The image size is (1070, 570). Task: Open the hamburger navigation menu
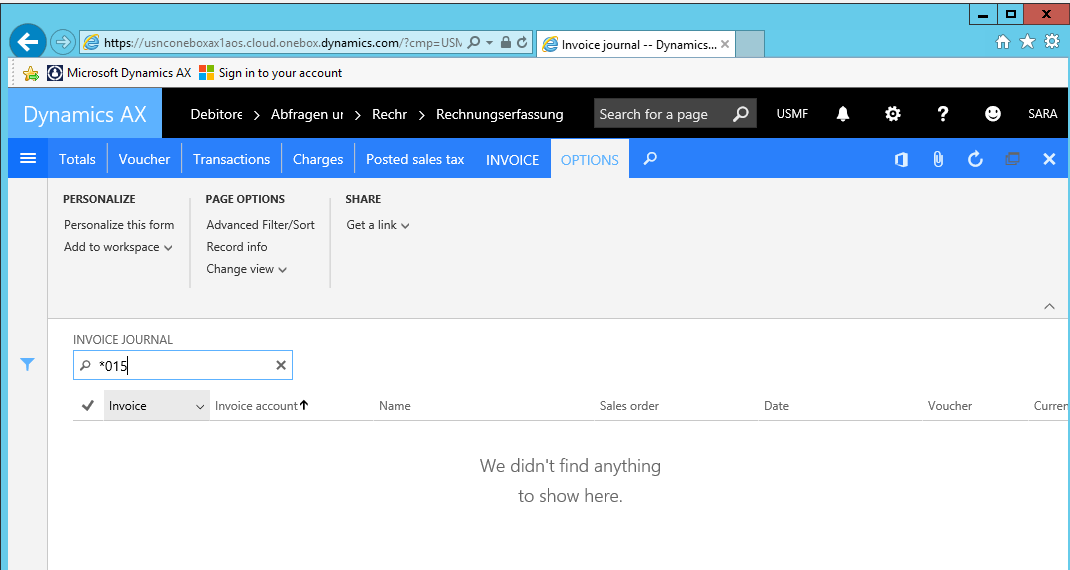click(28, 159)
